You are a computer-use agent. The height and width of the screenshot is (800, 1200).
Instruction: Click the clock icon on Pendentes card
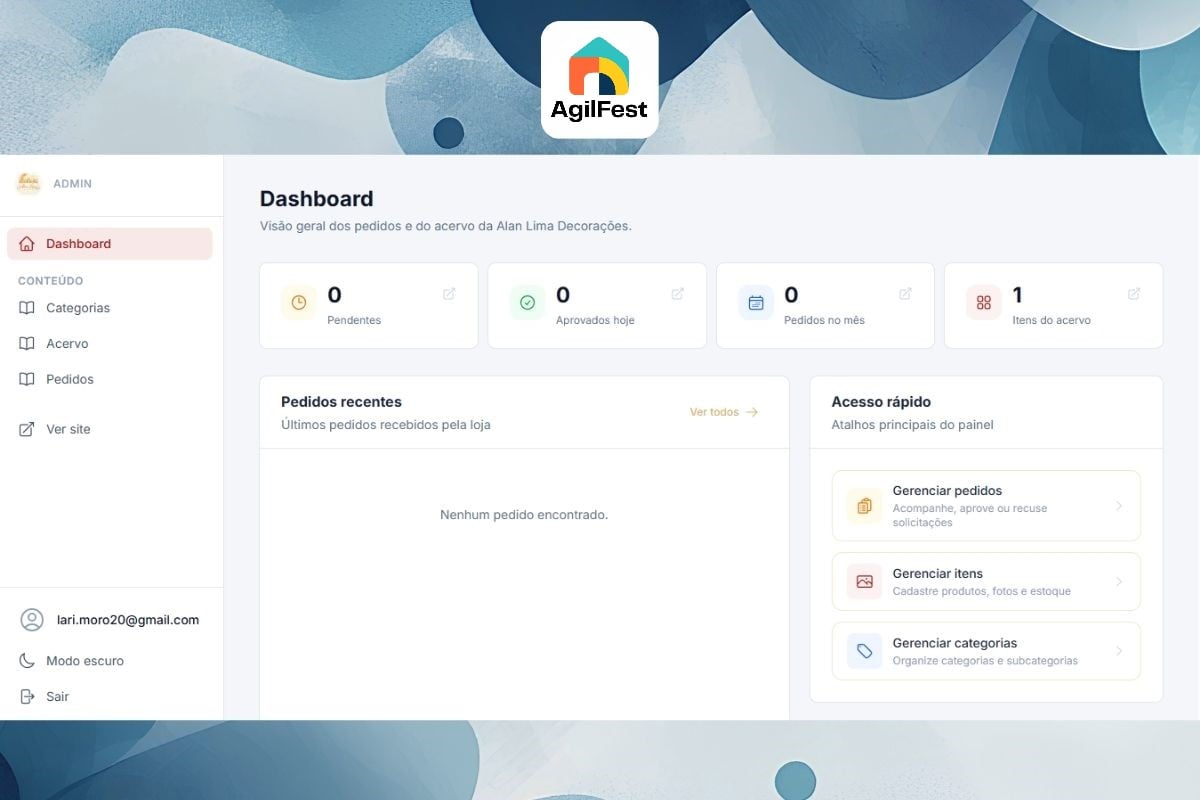point(299,303)
